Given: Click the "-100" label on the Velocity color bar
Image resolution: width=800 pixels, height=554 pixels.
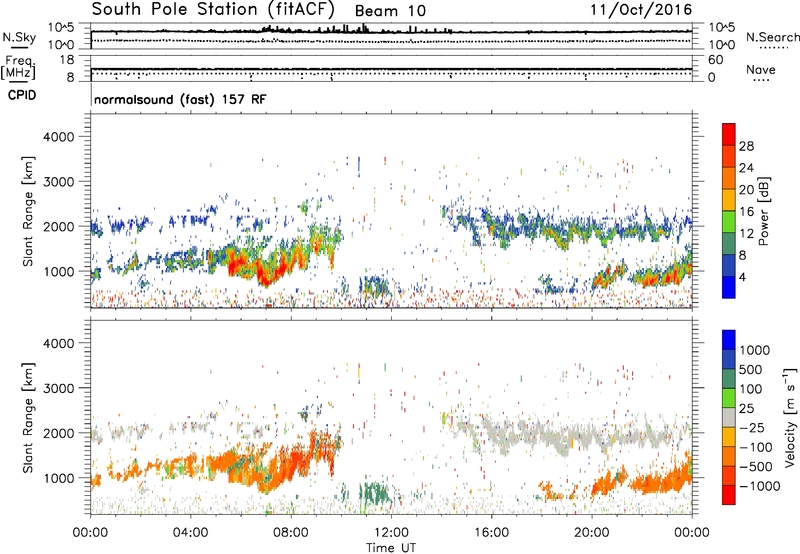Looking at the screenshot, I should (756, 447).
